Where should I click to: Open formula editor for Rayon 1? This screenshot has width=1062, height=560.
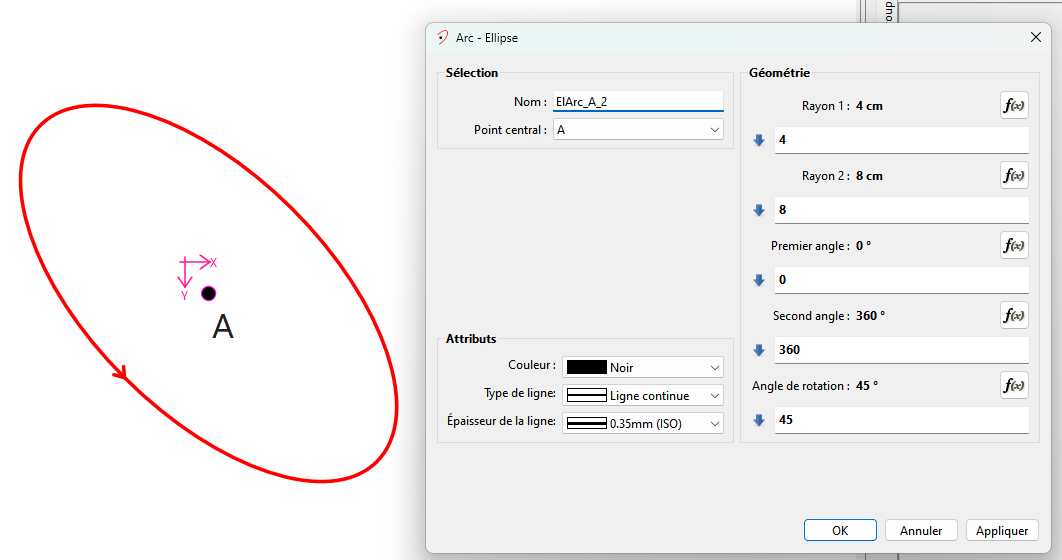[1014, 106]
